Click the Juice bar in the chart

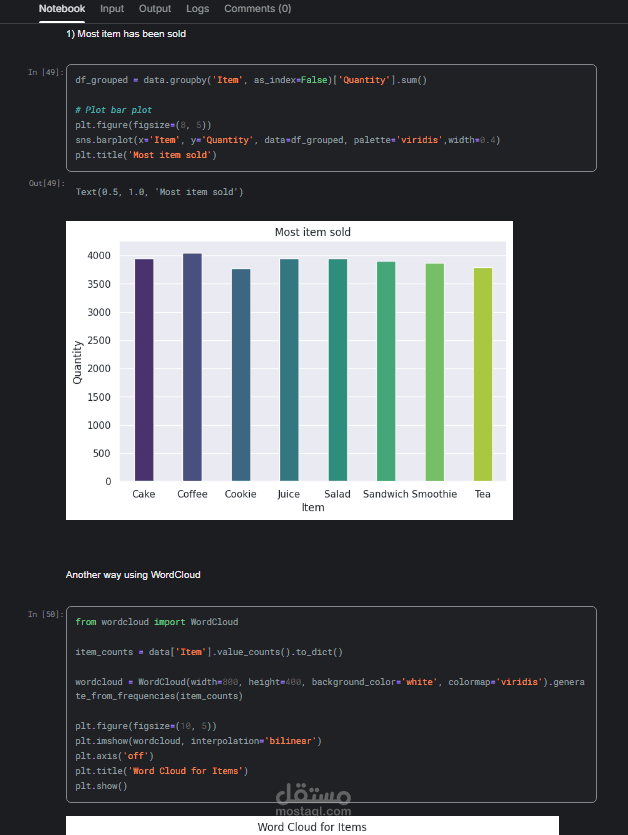pos(289,370)
